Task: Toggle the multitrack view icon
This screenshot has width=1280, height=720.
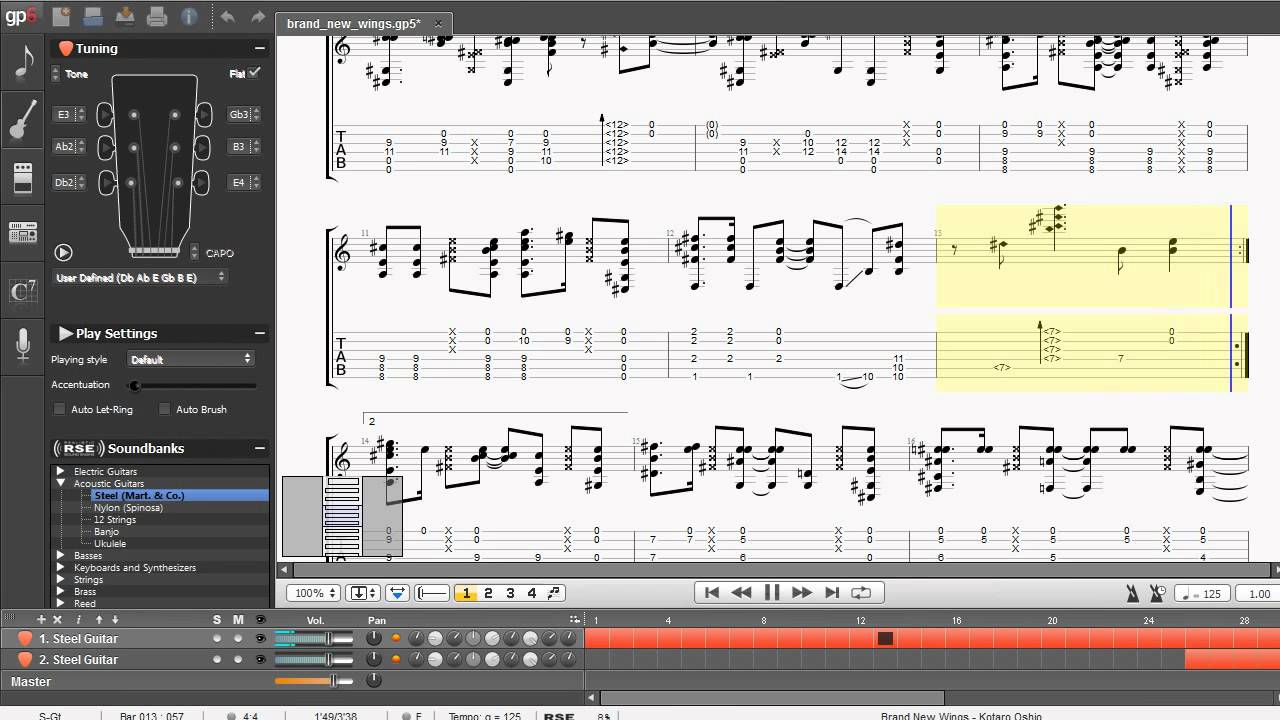Action: point(398,593)
